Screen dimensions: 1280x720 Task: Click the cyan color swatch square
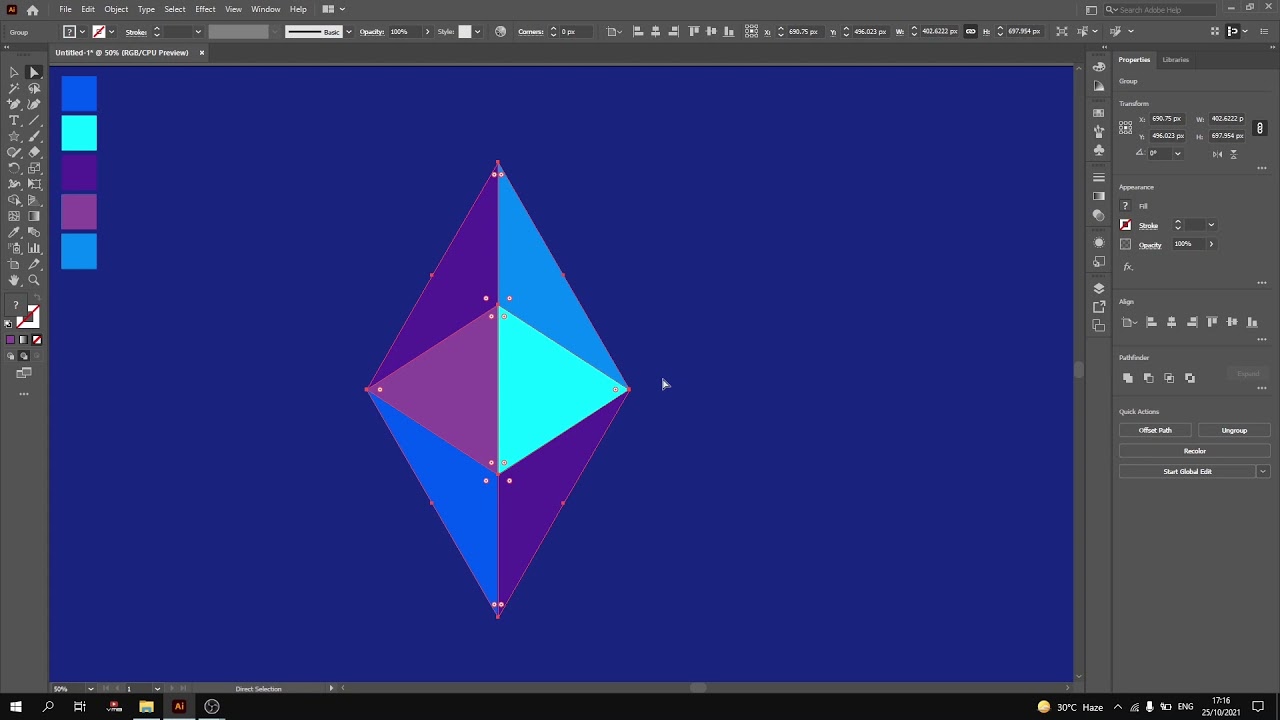pos(79,133)
